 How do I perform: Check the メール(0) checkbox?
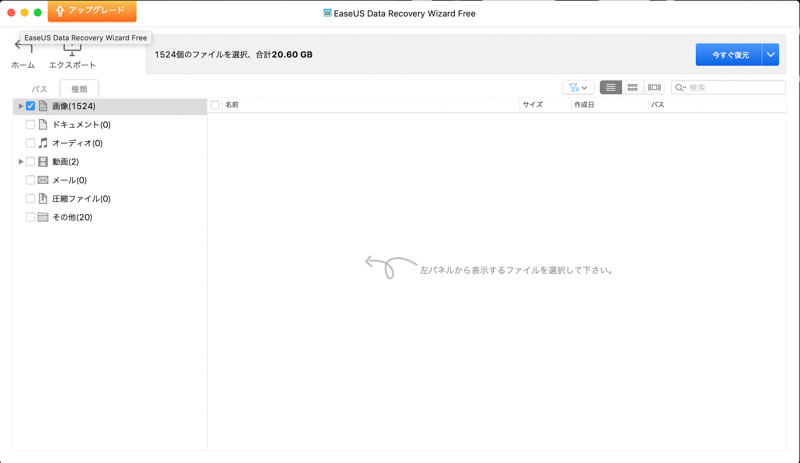coord(31,180)
